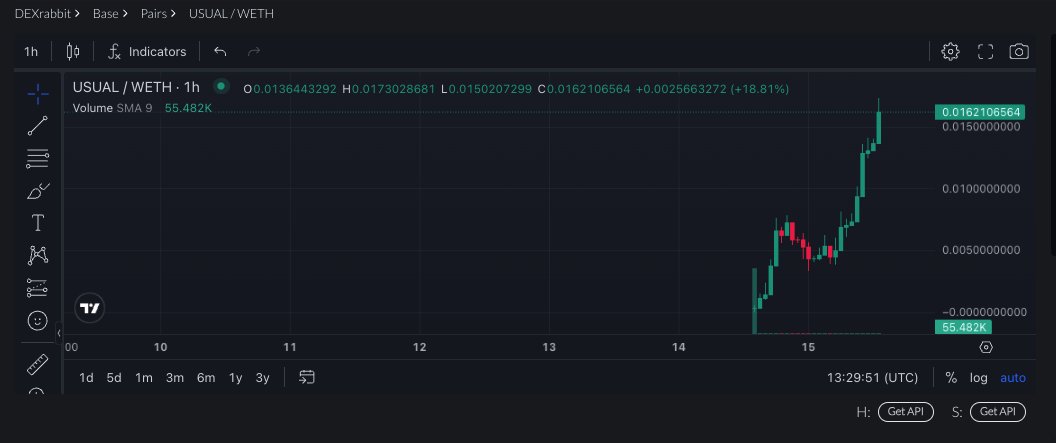
Task: Set the range to 5d
Action: pyautogui.click(x=114, y=378)
